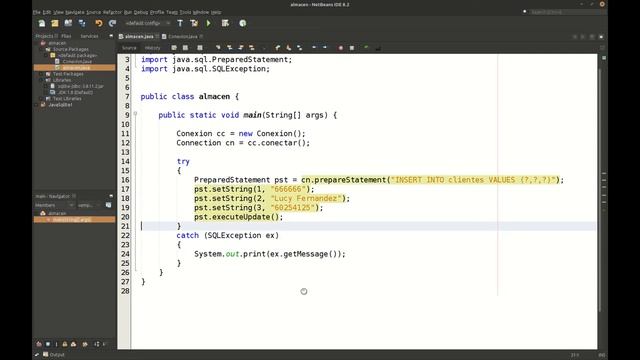Switch to the almacen.java editor tab
Screen dimensions: 640x360
tap(139, 36)
